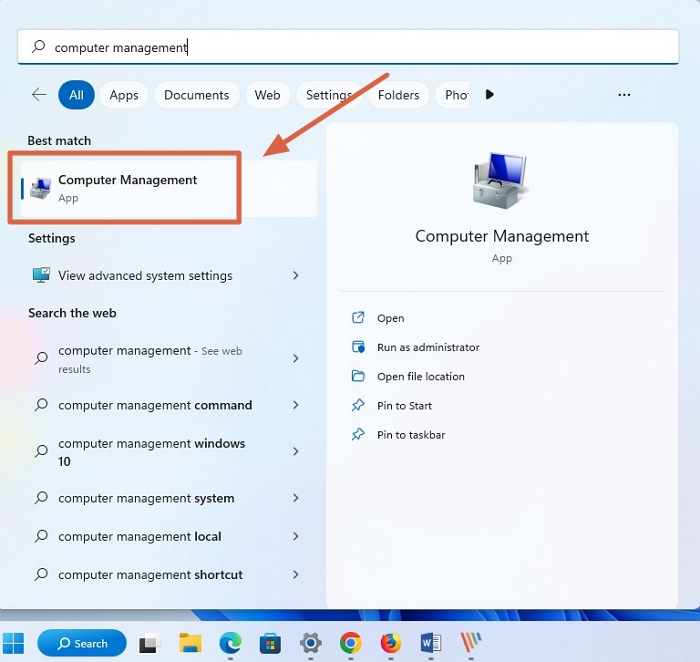Expand computer management windows 10 chevron
Viewport: 700px width, 662px height.
click(296, 451)
